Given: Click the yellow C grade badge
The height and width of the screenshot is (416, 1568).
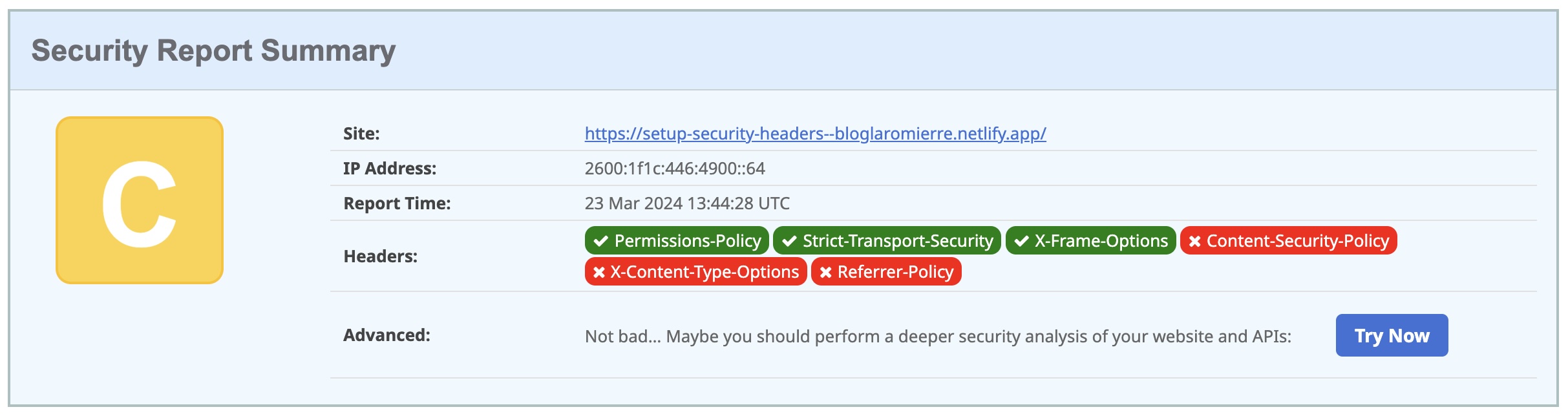Looking at the screenshot, I should [140, 200].
